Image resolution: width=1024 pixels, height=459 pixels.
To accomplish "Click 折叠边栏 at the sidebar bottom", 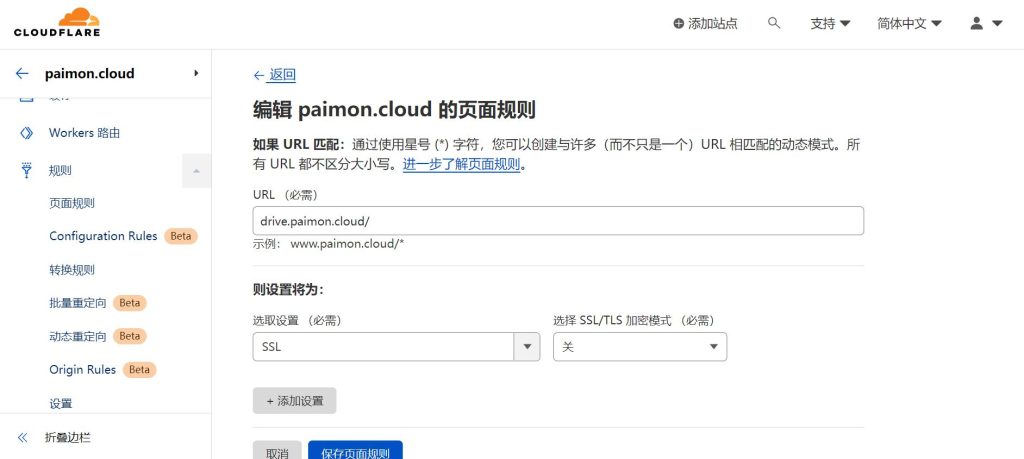I will tap(68, 437).
